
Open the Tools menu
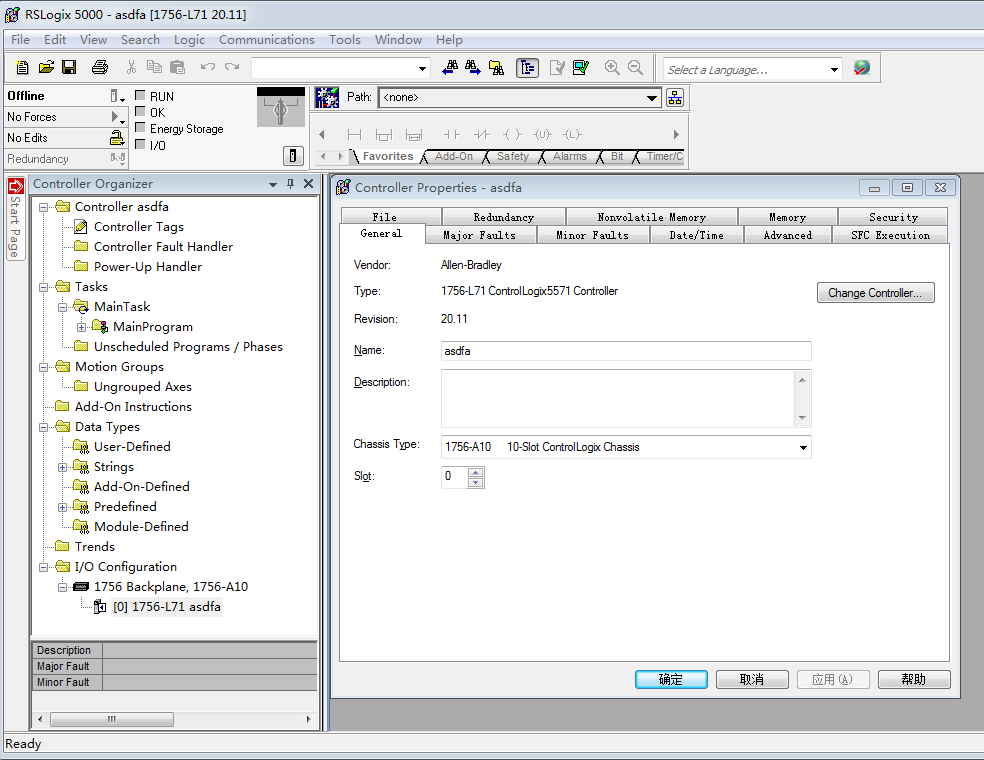[x=345, y=40]
